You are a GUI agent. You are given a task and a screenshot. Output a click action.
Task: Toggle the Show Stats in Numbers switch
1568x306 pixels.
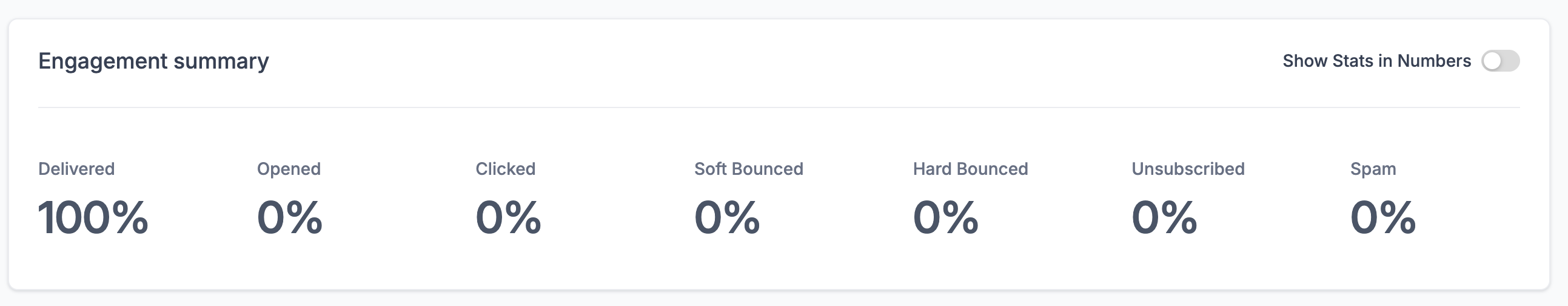tap(1501, 61)
